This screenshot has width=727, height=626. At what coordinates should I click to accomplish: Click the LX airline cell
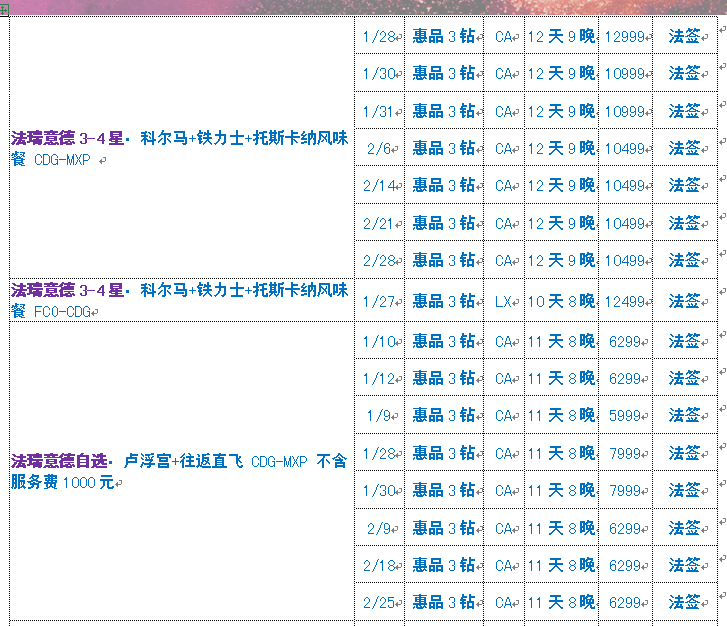[504, 302]
